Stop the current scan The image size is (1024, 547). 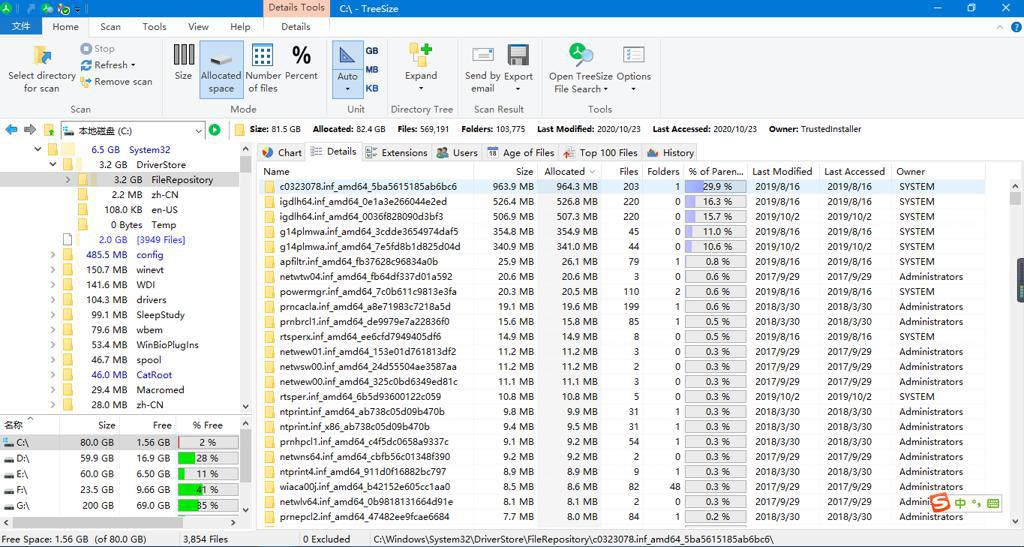click(x=97, y=48)
